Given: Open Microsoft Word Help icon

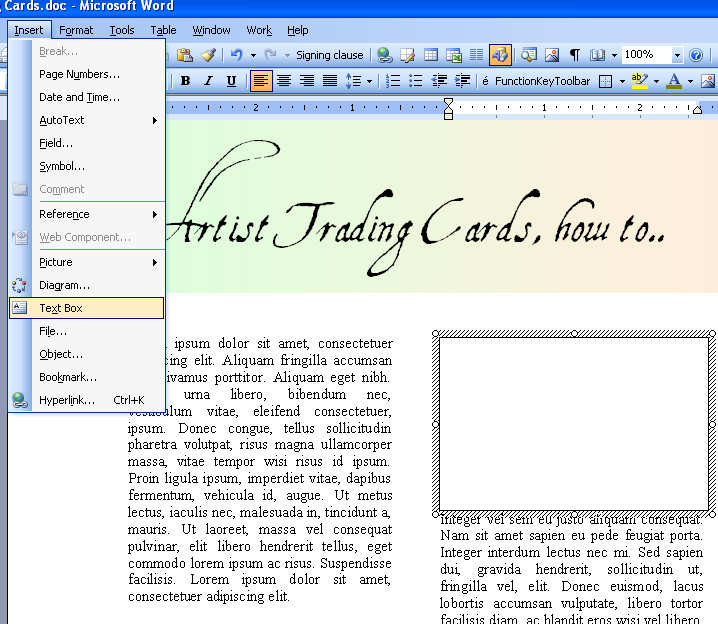Looking at the screenshot, I should click(x=696, y=55).
